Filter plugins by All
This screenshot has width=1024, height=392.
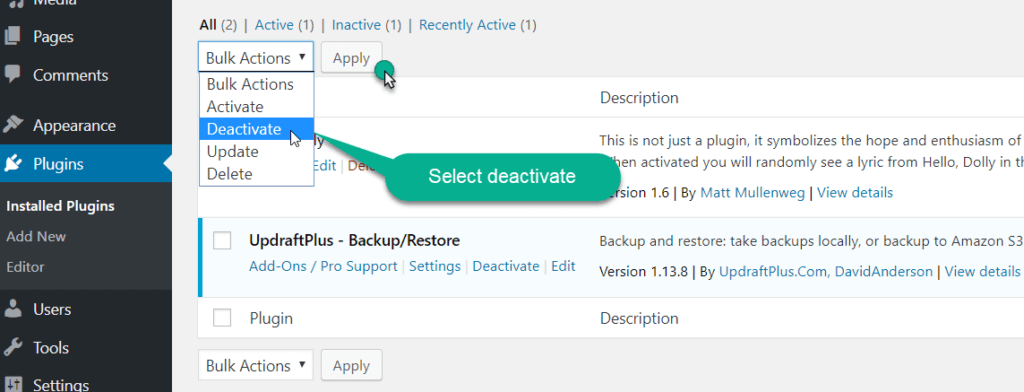[x=208, y=25]
